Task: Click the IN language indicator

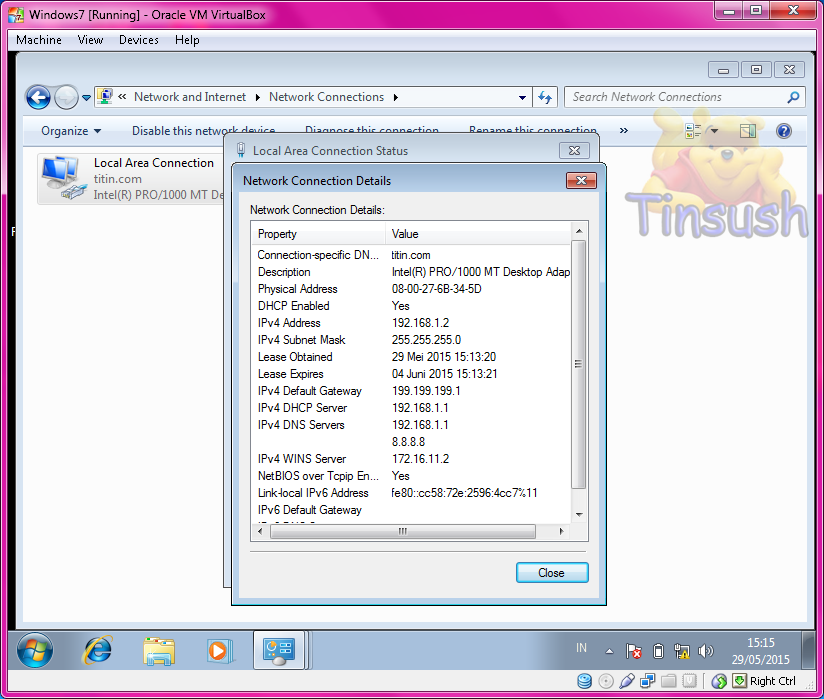Action: 581,648
